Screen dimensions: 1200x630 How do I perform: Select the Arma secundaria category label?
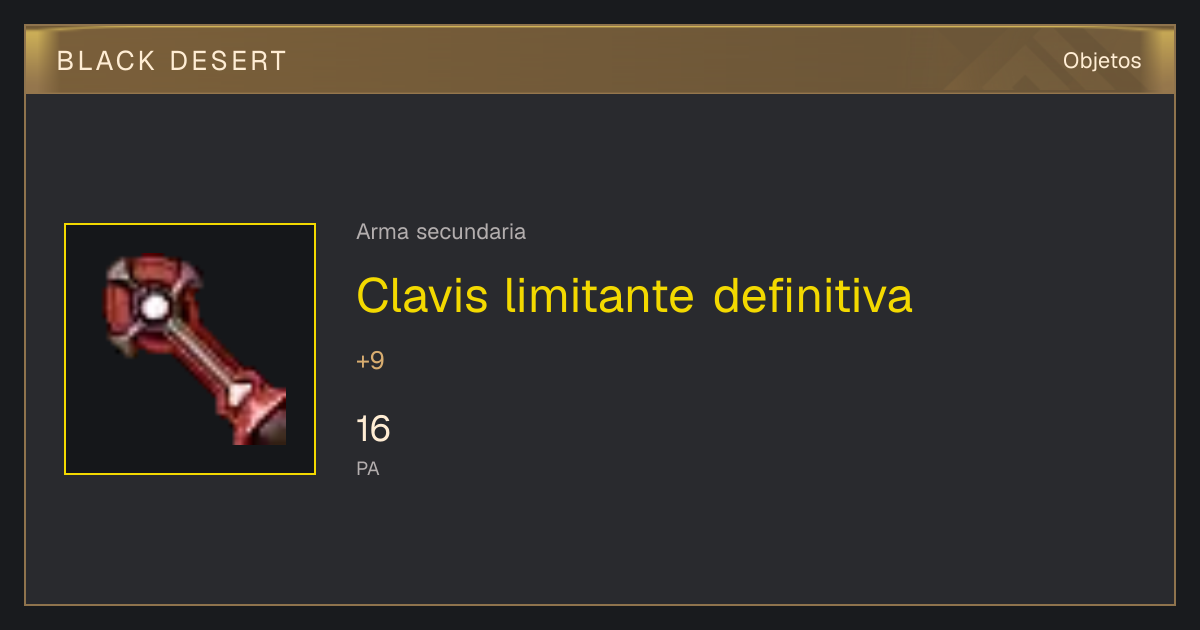tap(441, 232)
